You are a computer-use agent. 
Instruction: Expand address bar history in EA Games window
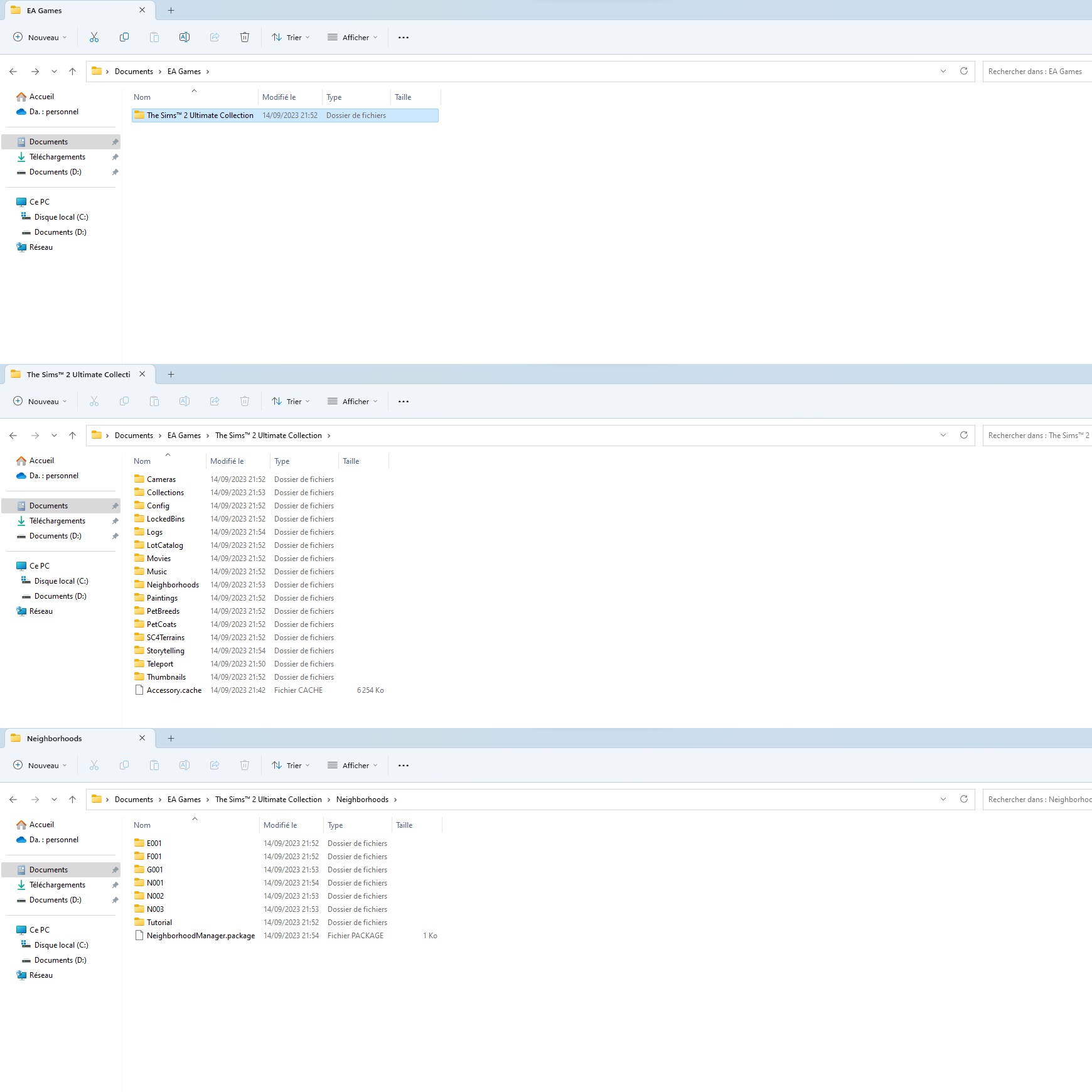pyautogui.click(x=943, y=72)
